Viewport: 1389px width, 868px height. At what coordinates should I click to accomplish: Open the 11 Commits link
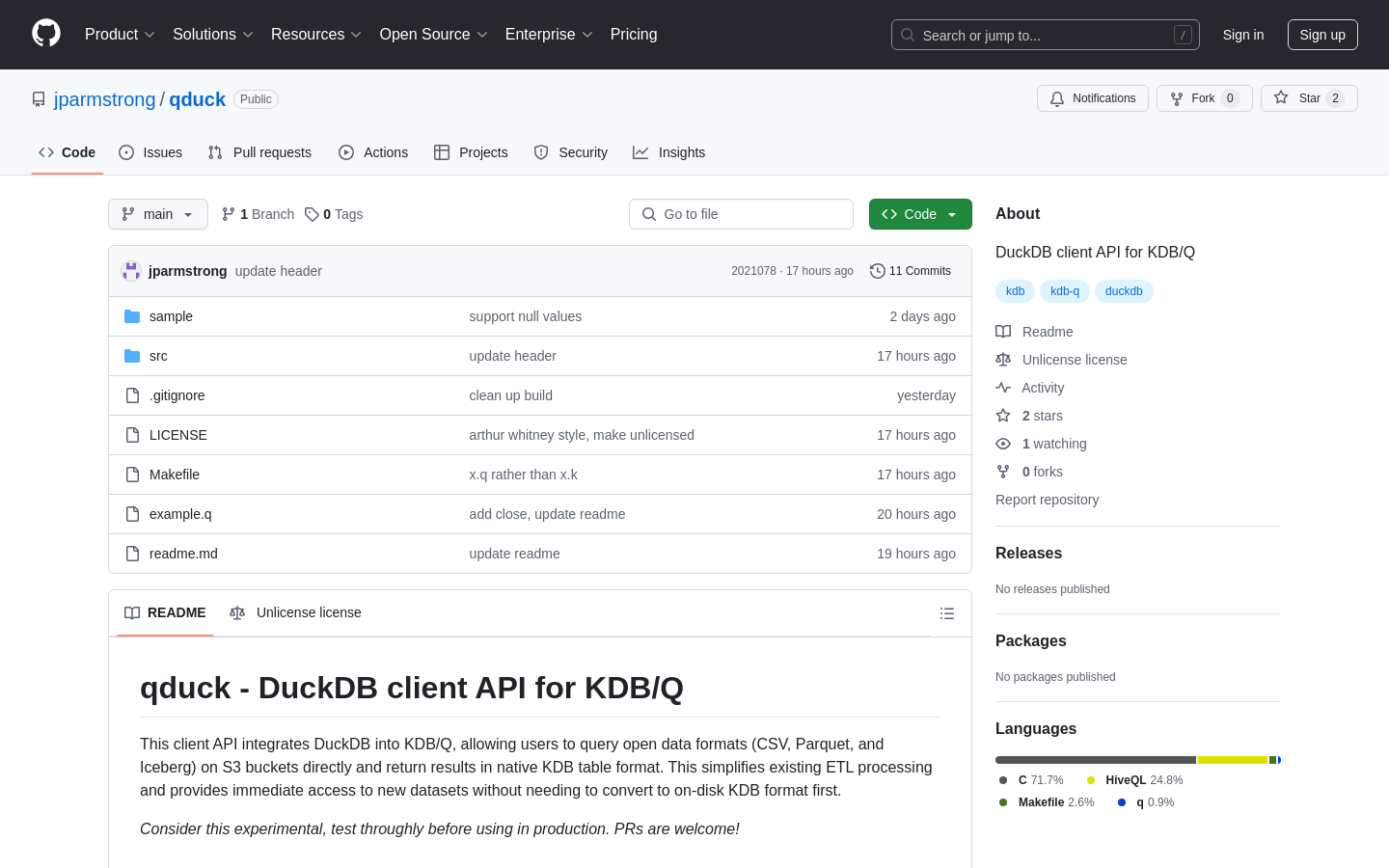(x=911, y=271)
